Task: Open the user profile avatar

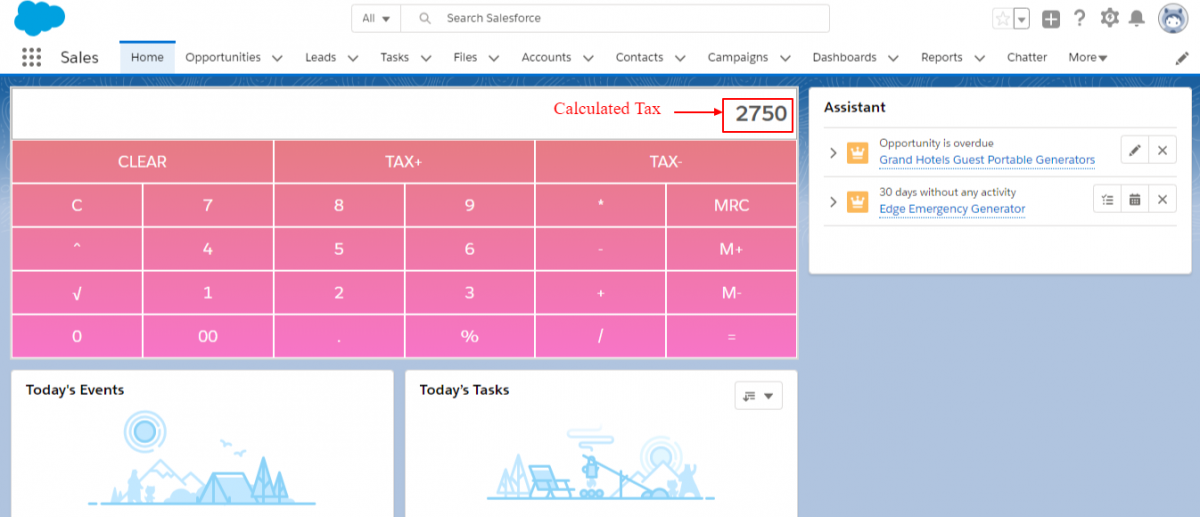Action: 1173,18
